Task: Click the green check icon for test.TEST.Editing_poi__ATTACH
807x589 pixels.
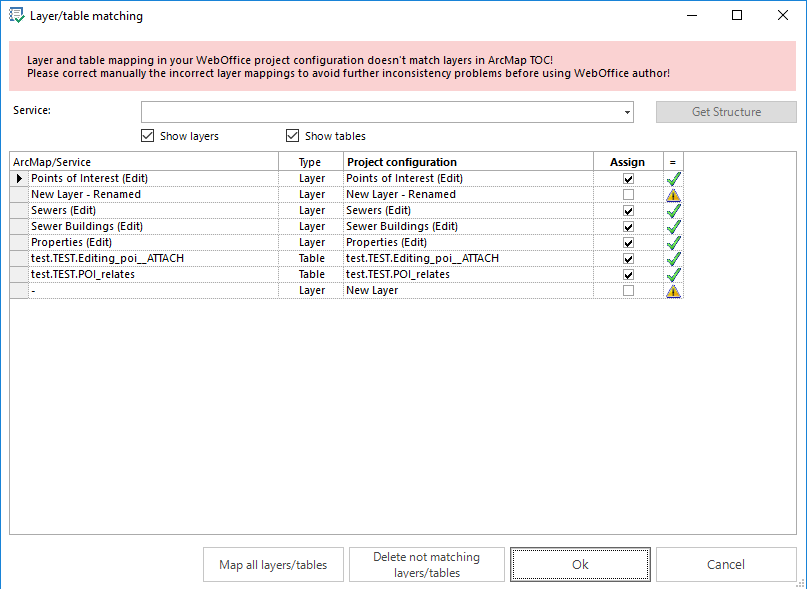Action: tap(673, 258)
